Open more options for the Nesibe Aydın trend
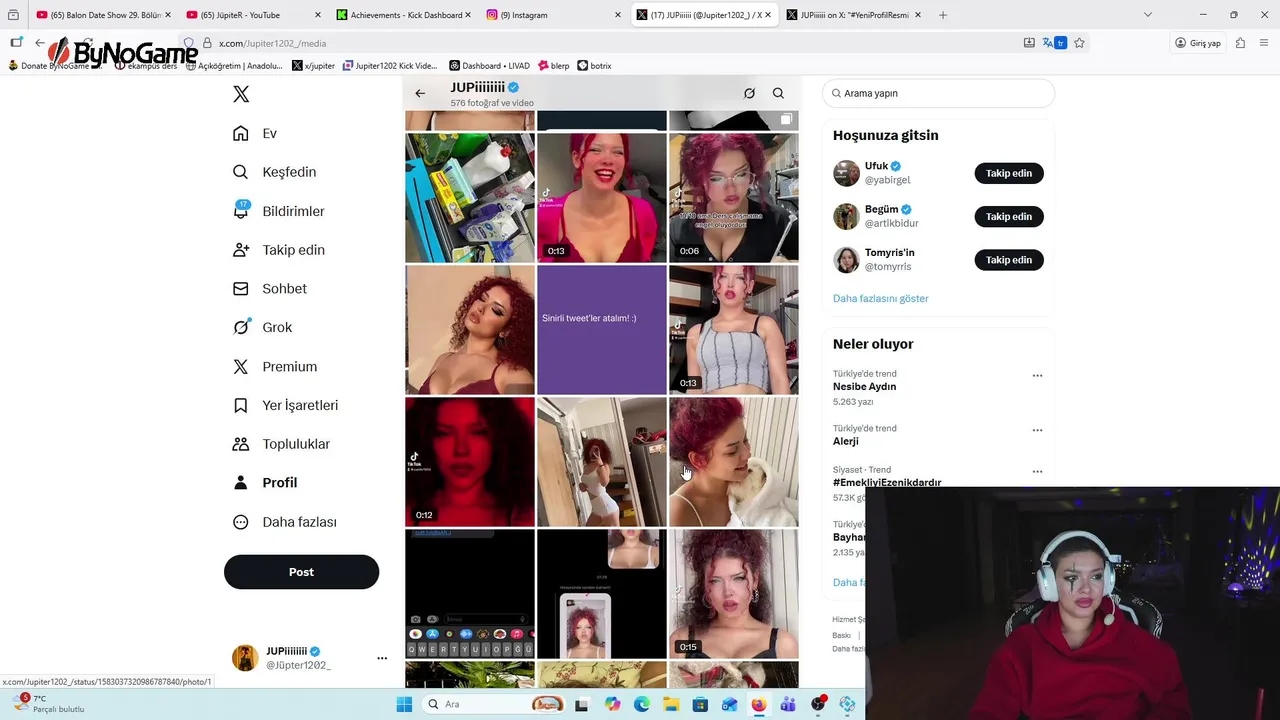 (x=1037, y=376)
